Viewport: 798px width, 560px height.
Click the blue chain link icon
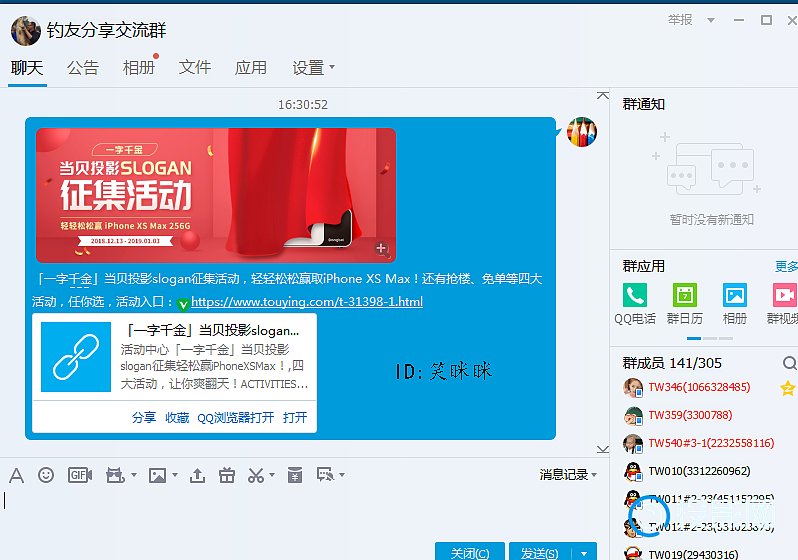[x=76, y=357]
